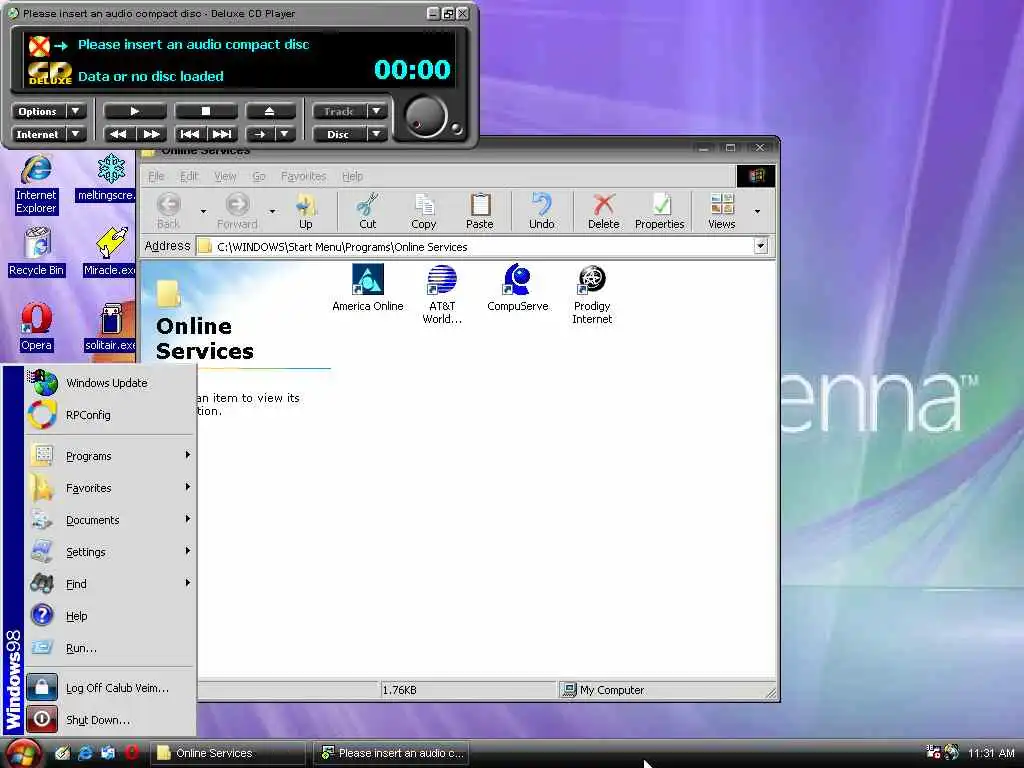Select the Internet Explorer desktop icon

tap(37, 184)
